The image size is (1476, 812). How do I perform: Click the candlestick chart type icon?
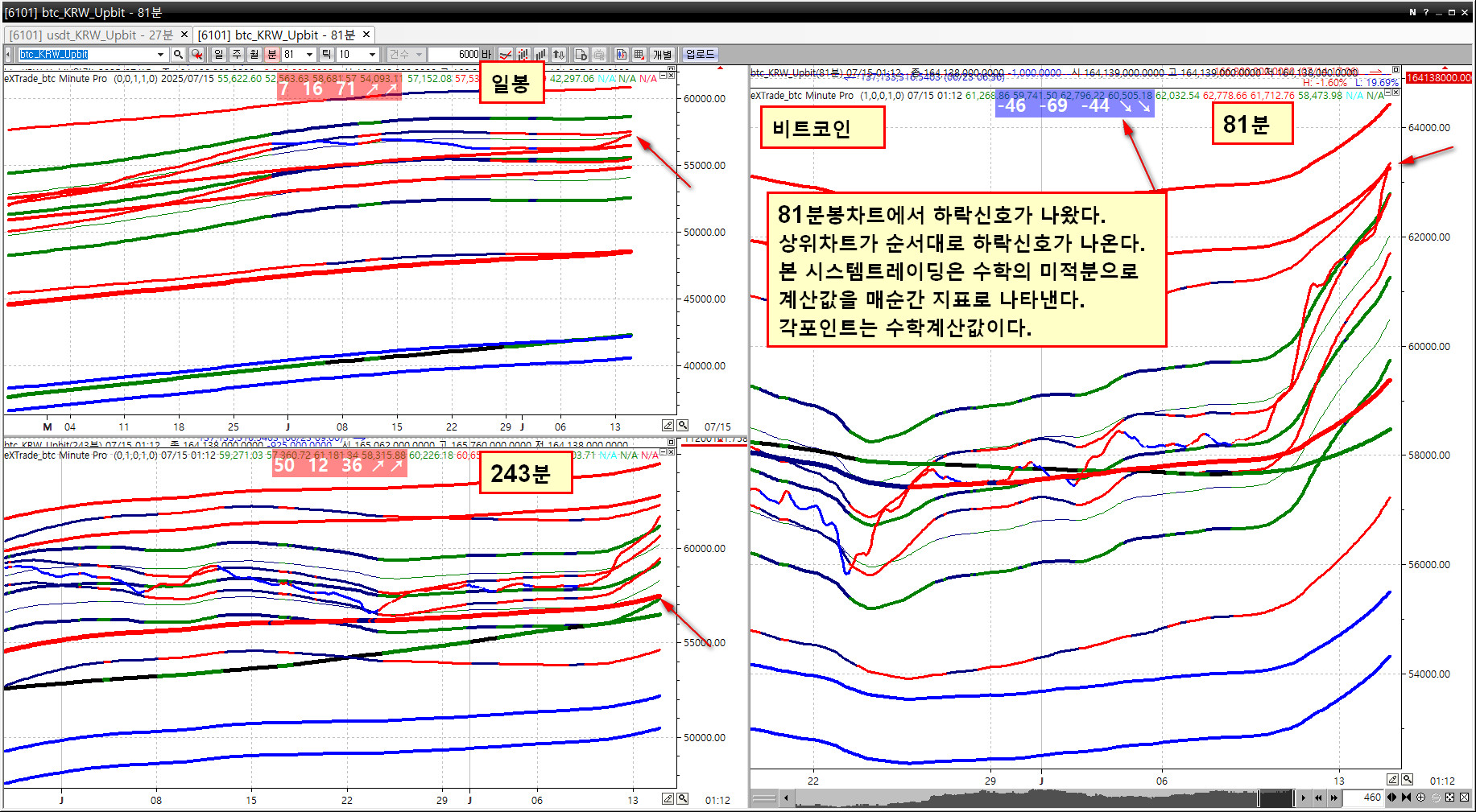(523, 55)
